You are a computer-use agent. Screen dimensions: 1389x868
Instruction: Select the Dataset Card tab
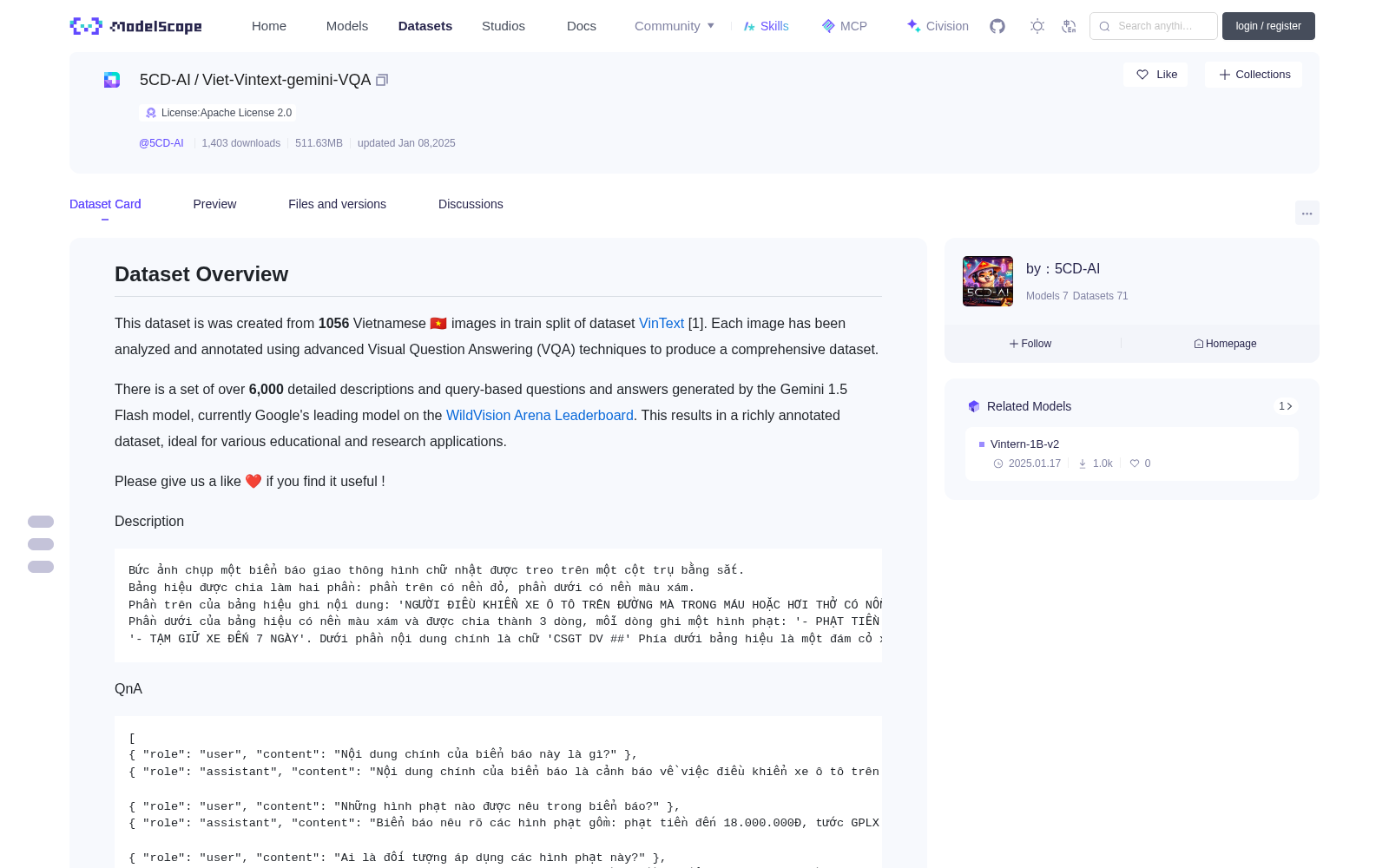(105, 204)
